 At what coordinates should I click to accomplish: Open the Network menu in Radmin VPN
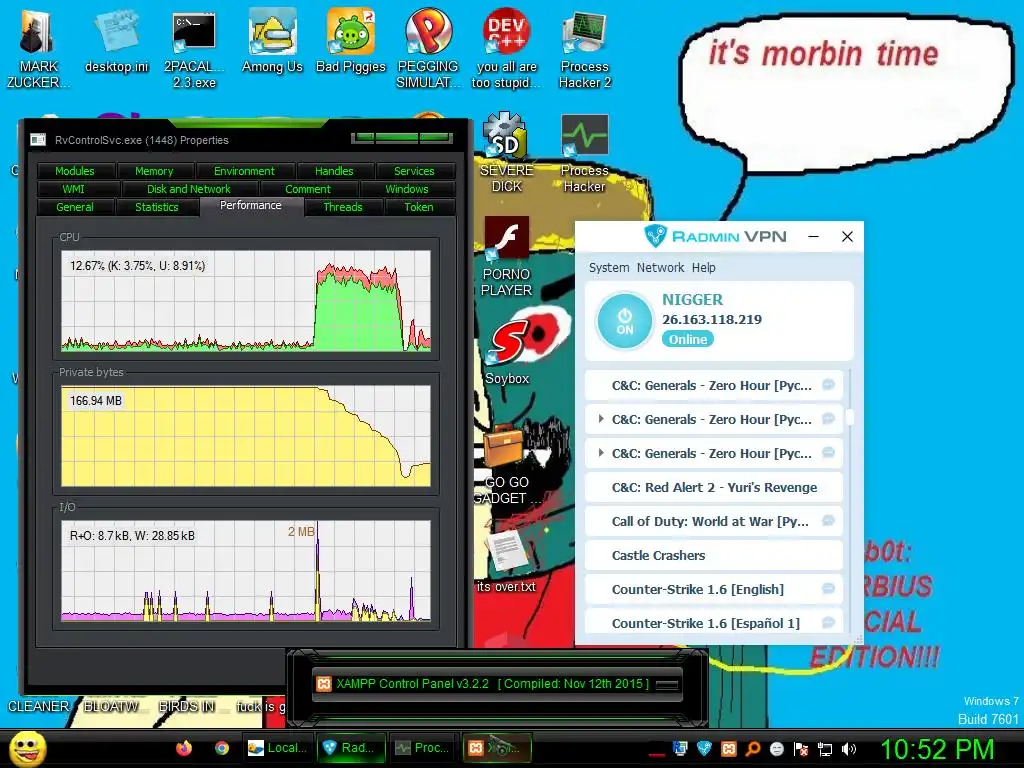point(660,268)
